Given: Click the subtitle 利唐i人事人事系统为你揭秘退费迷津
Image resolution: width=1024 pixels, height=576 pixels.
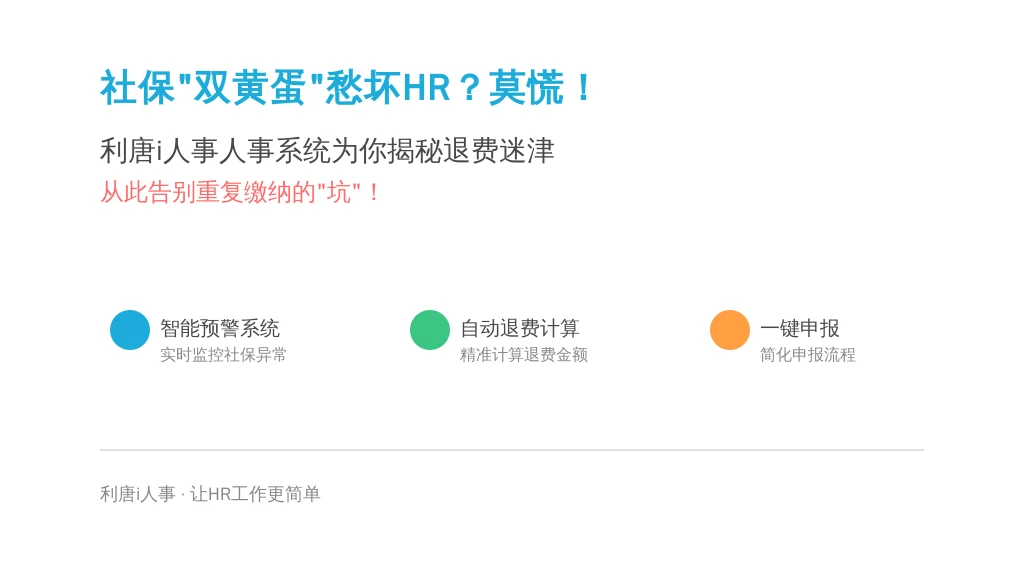Looking at the screenshot, I should (x=327, y=151).
